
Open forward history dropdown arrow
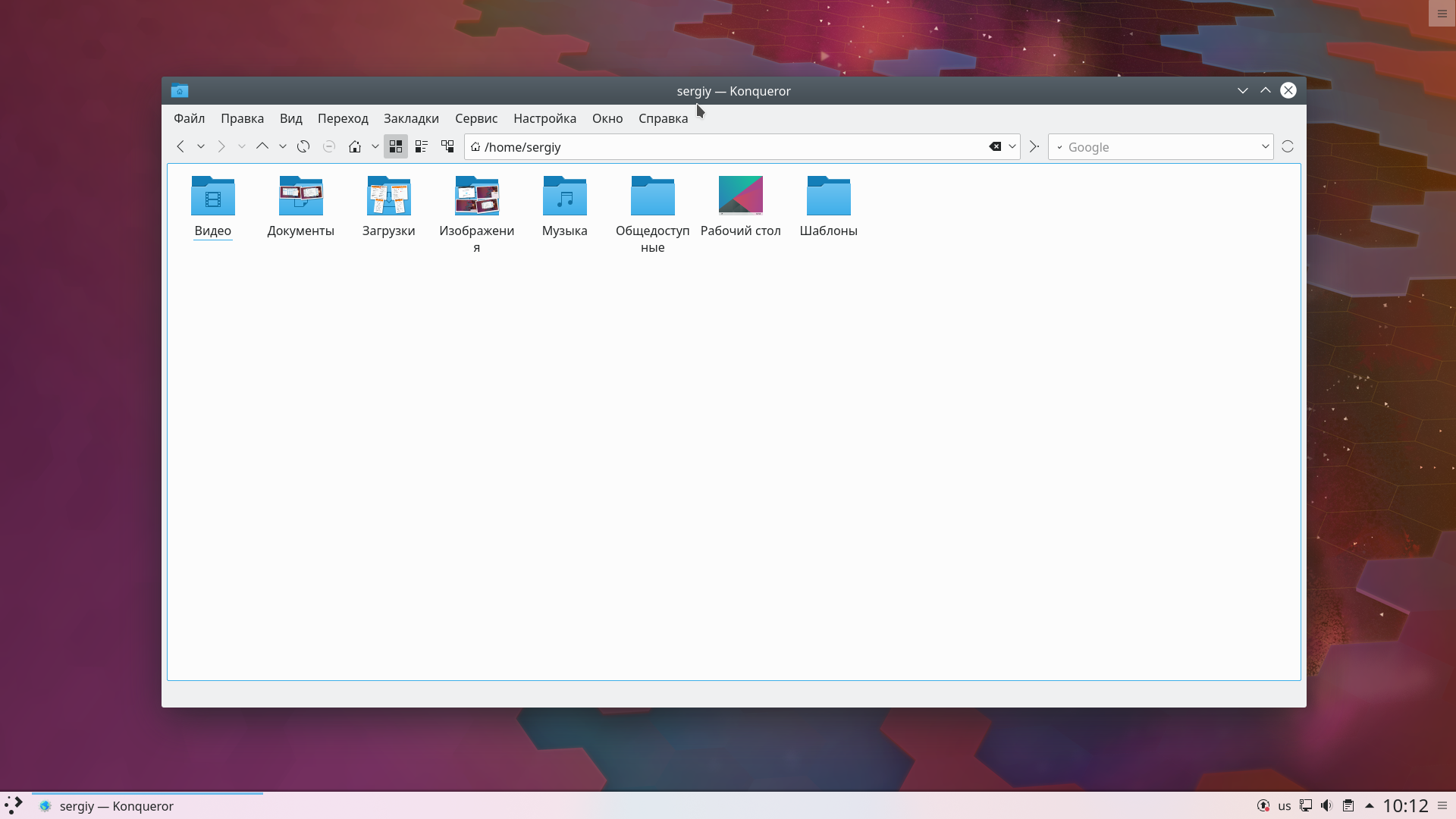[x=242, y=146]
